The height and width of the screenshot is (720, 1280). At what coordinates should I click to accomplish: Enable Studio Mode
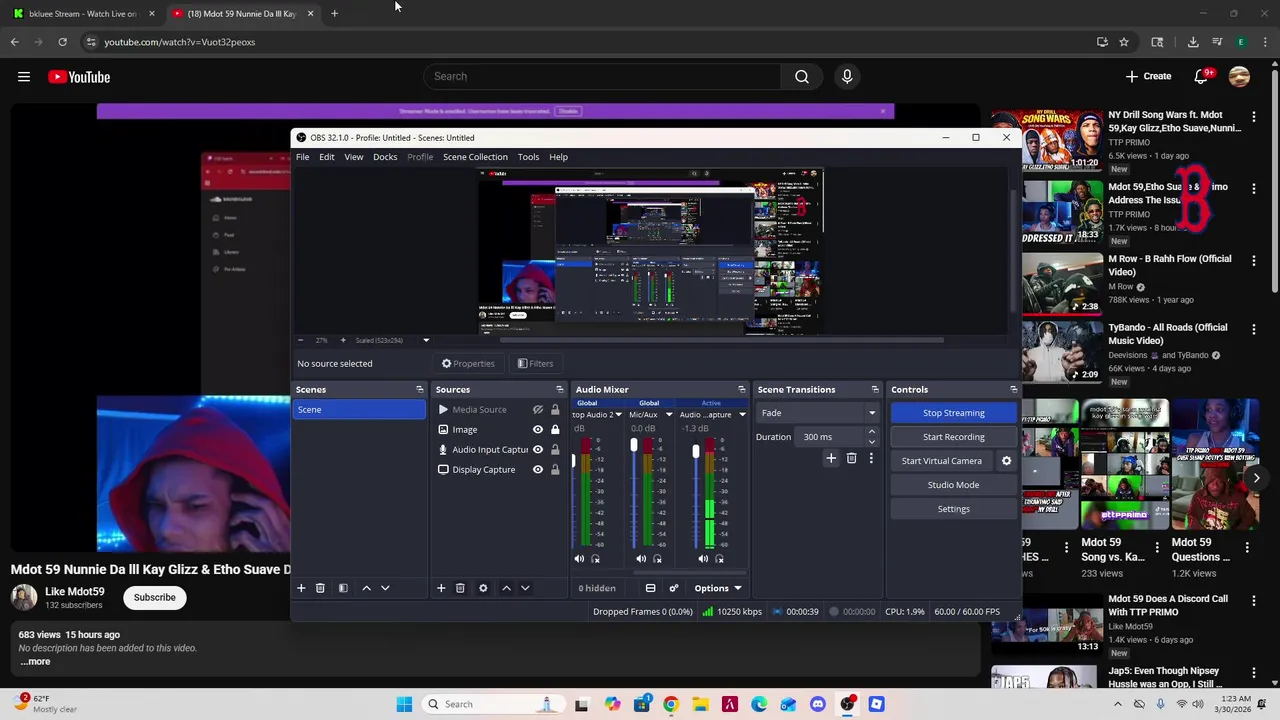click(x=954, y=485)
